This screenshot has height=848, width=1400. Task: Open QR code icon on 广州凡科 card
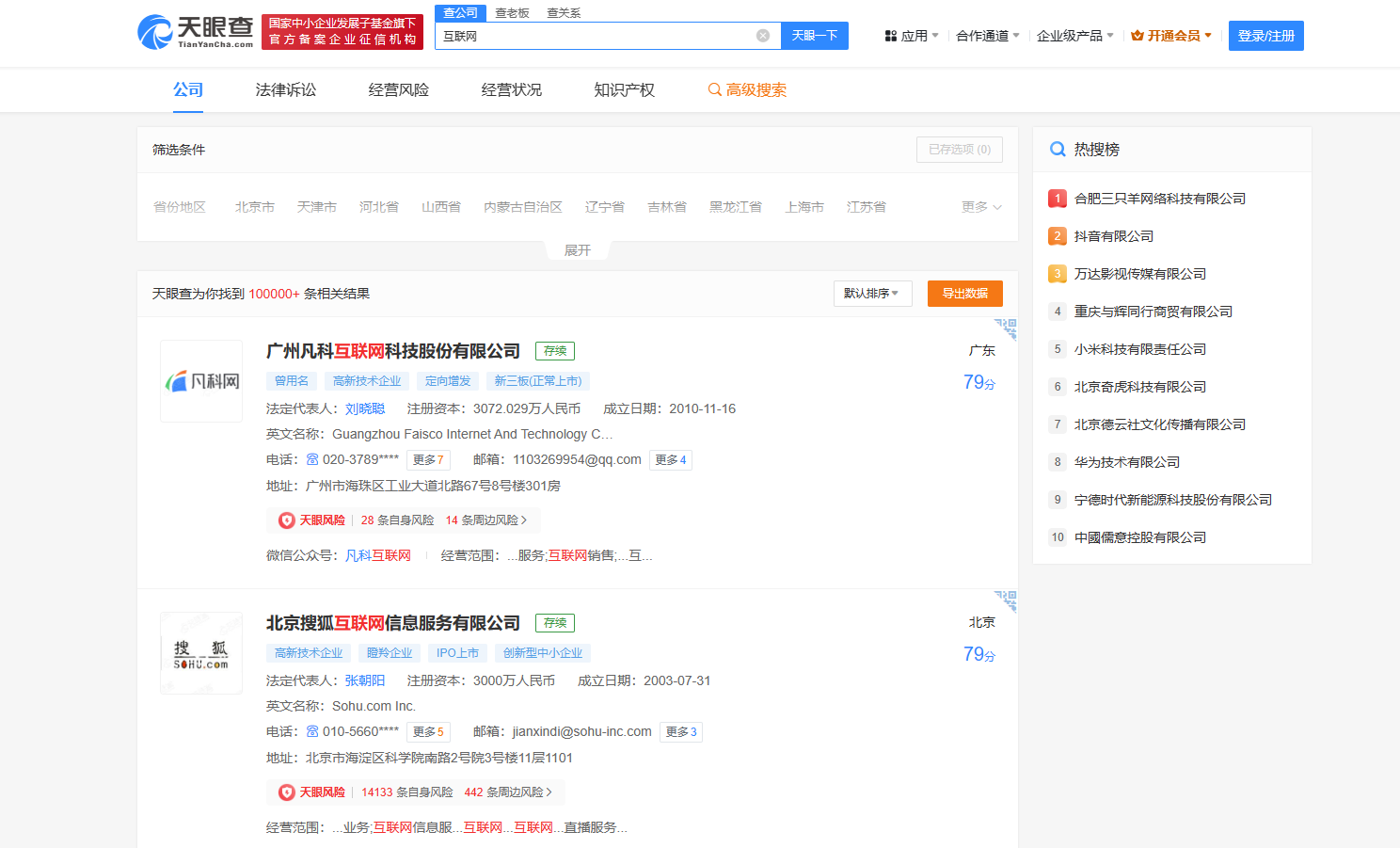point(1006,329)
